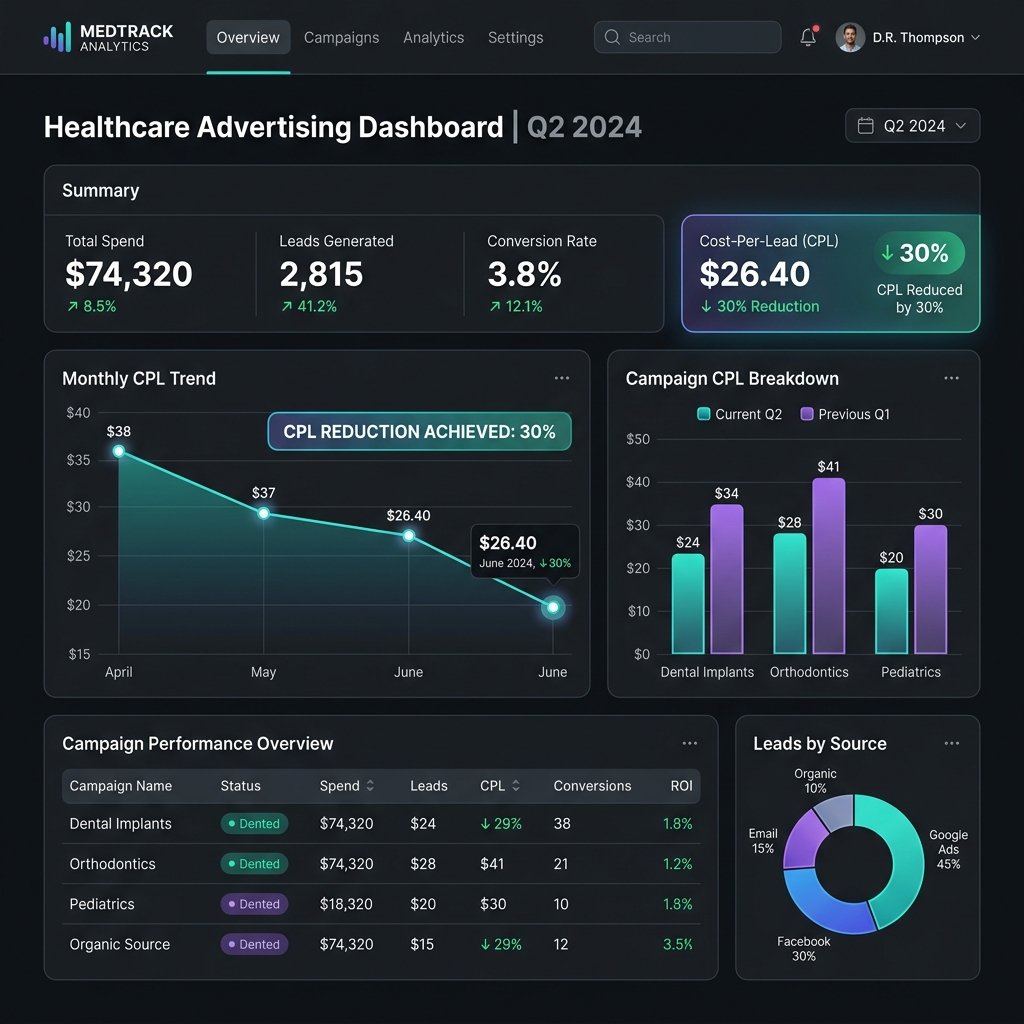Image resolution: width=1024 pixels, height=1024 pixels.
Task: Open the Analytics tab
Action: 434,38
